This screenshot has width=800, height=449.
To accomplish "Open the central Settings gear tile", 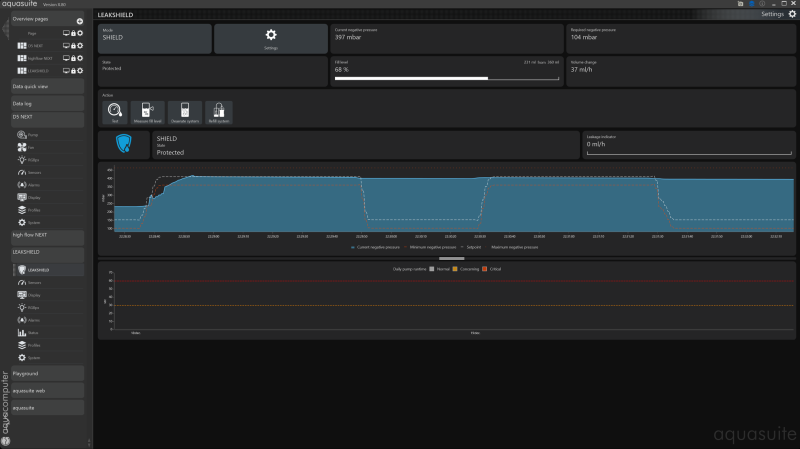I will 271,39.
